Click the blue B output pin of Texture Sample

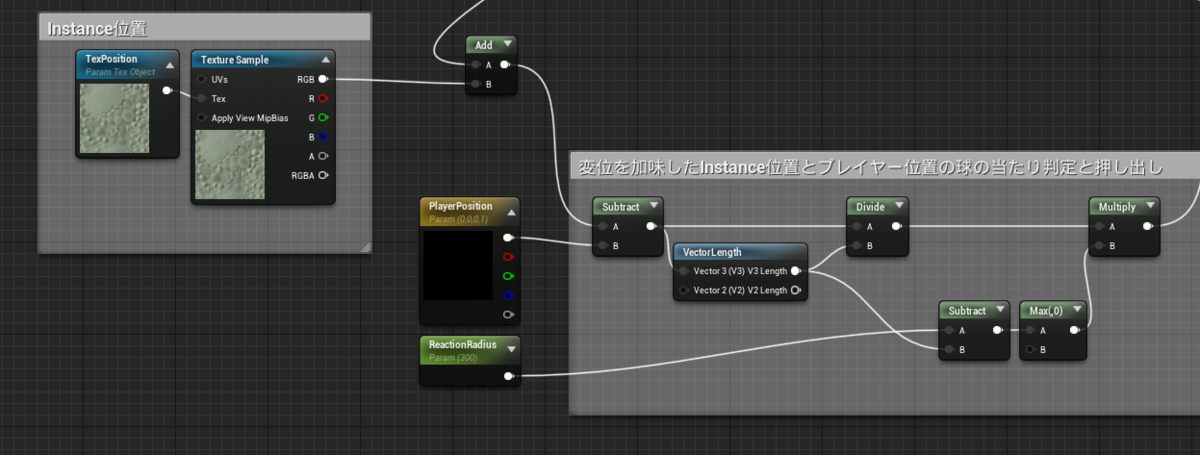tap(323, 137)
